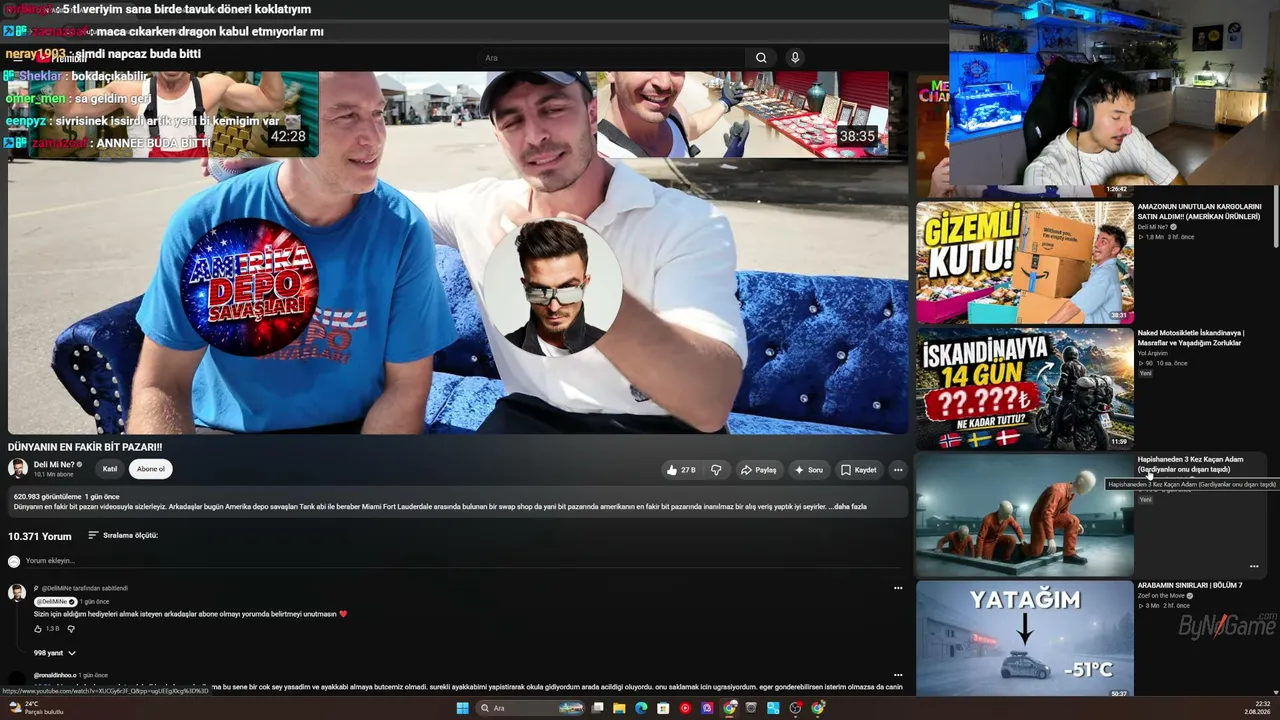Save the video with Kaydet
The image size is (1280, 720).
point(859,470)
